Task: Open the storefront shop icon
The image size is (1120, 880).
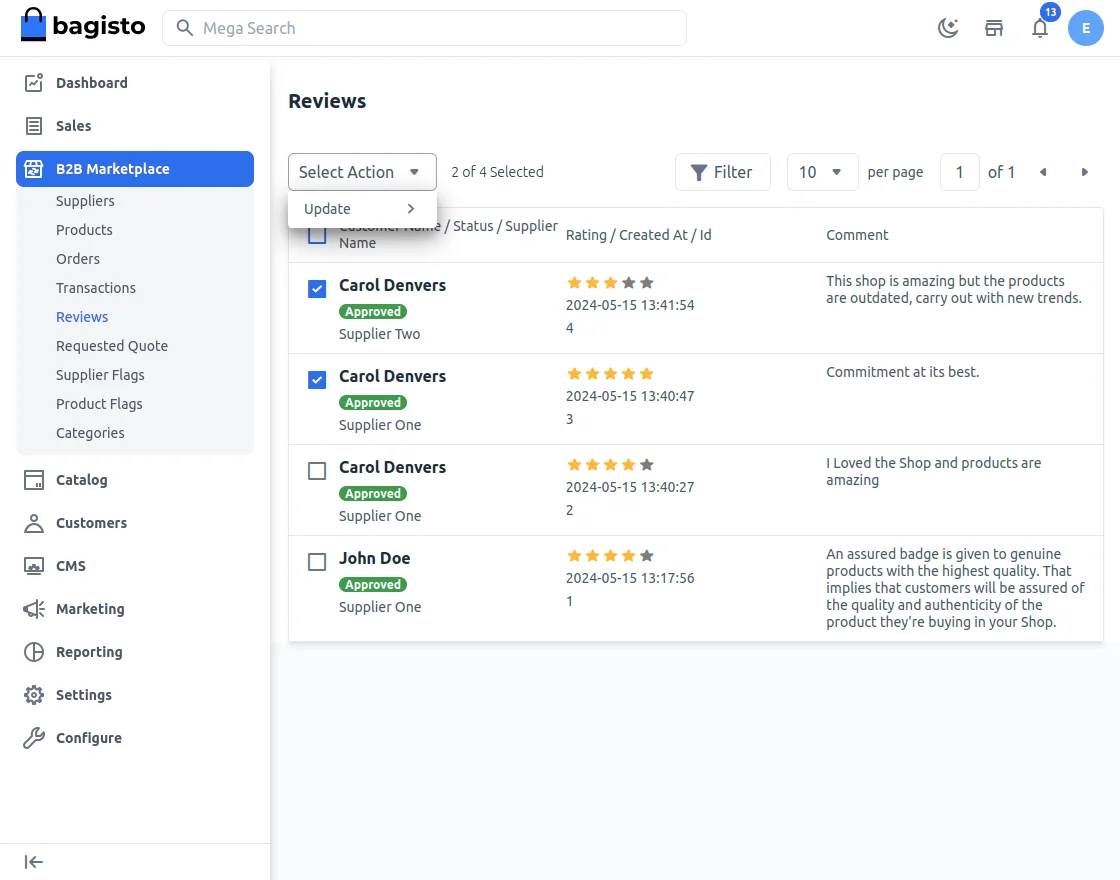Action: [994, 28]
